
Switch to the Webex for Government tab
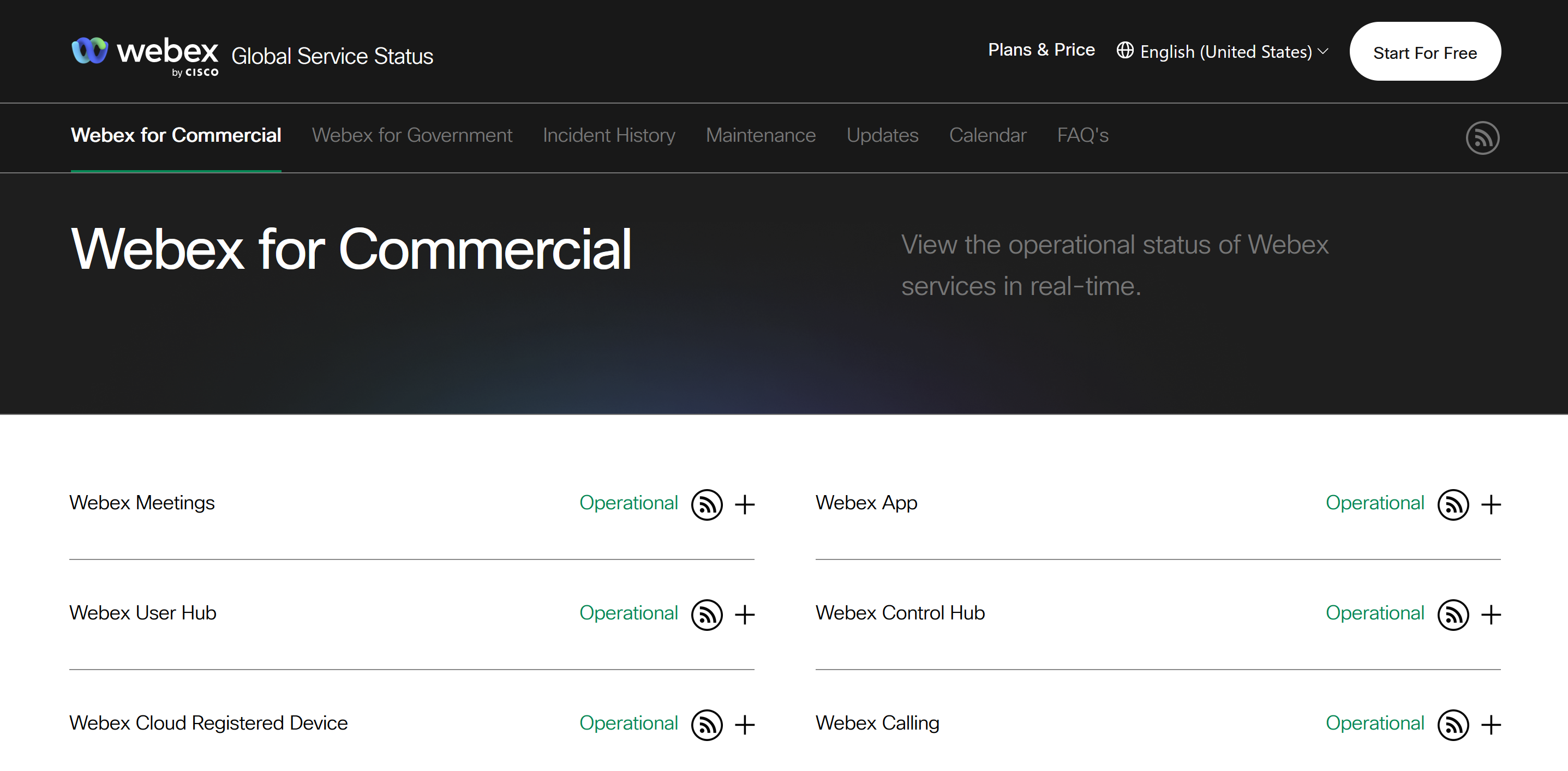(412, 135)
